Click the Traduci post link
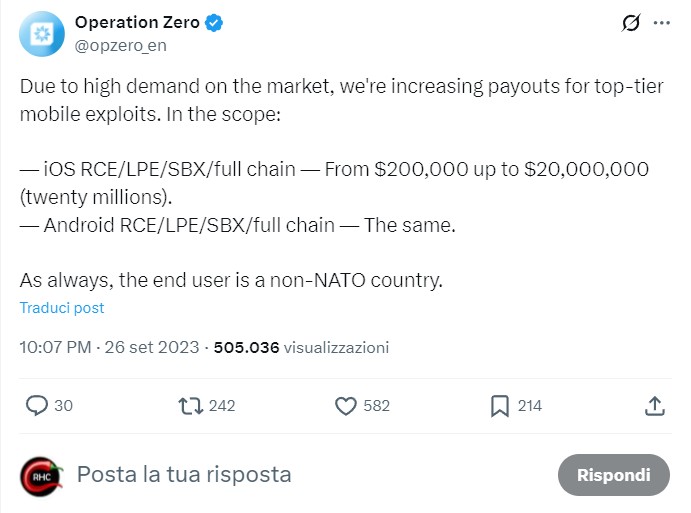Screen dimensions: 691x513 tap(62, 308)
